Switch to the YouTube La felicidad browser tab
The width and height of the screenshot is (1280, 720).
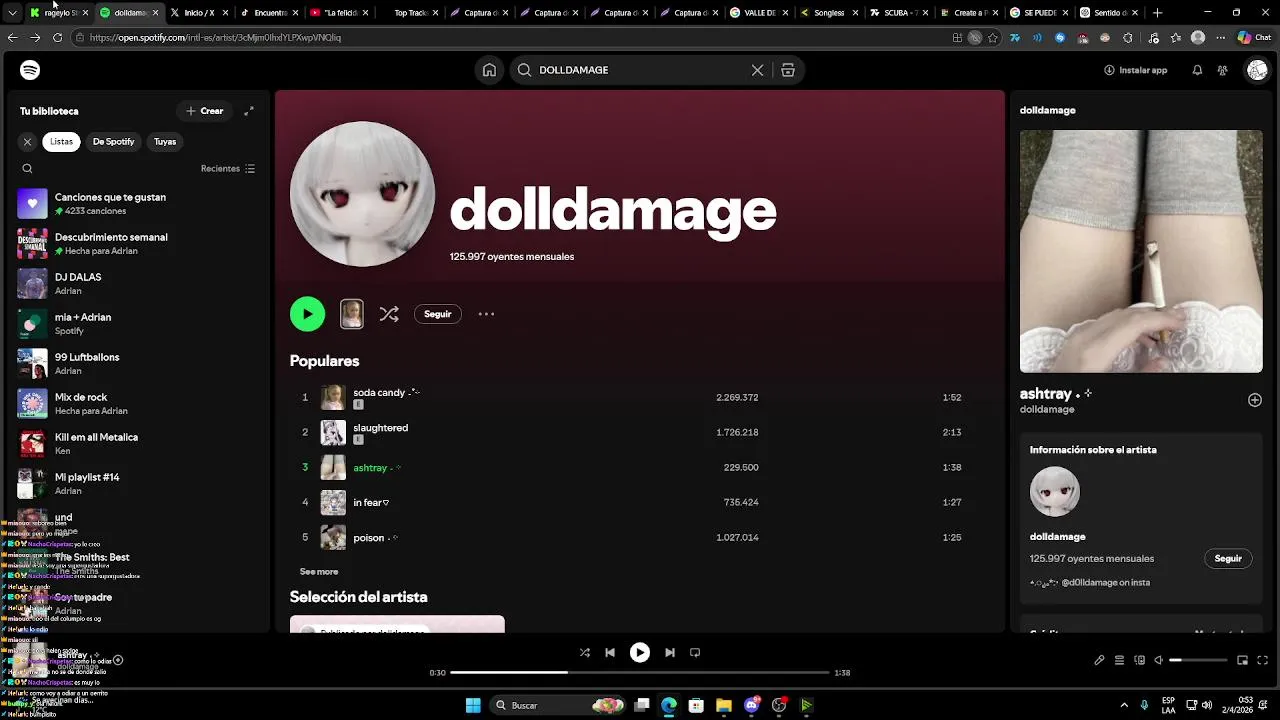coord(341,13)
